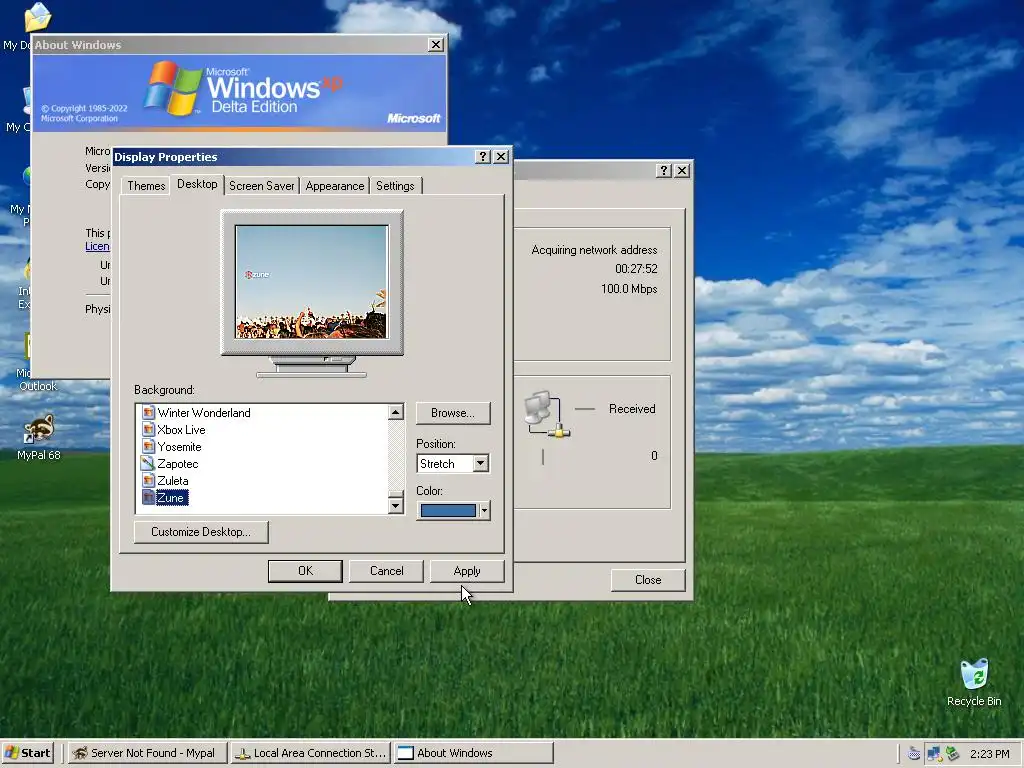This screenshot has height=768, width=1024.
Task: Click the safely remove hardware tray icon
Action: click(952, 754)
